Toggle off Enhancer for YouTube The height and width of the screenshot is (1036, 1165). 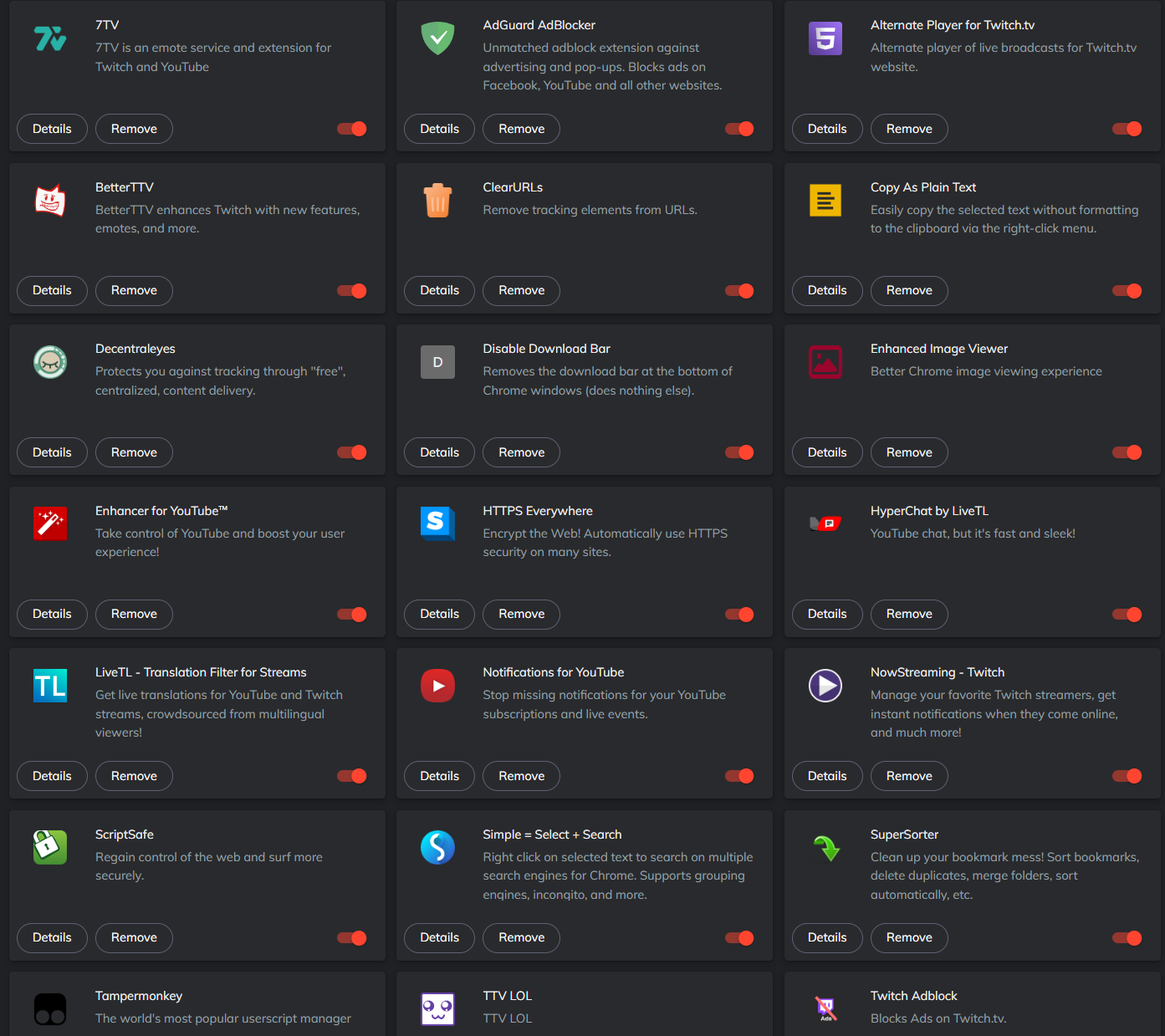point(352,615)
